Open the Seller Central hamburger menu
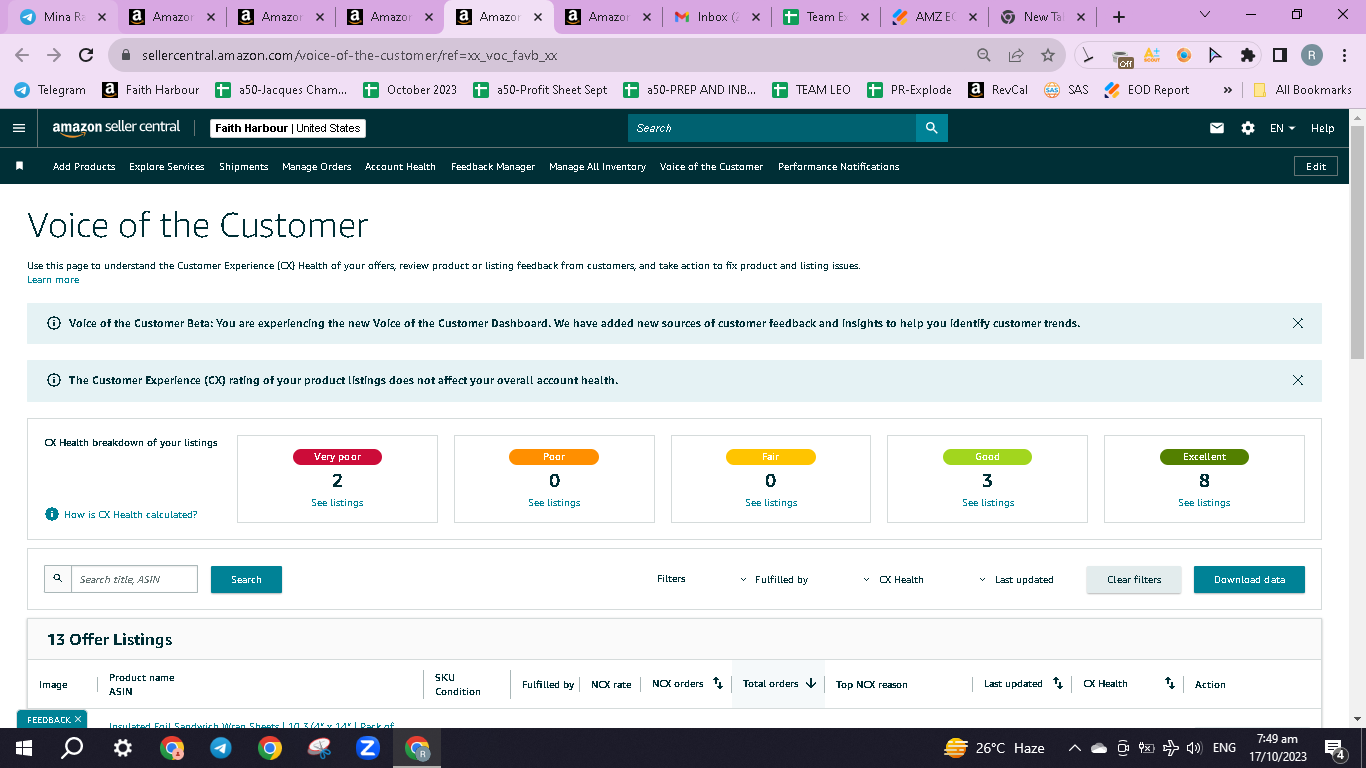The width and height of the screenshot is (1366, 768). (x=18, y=128)
